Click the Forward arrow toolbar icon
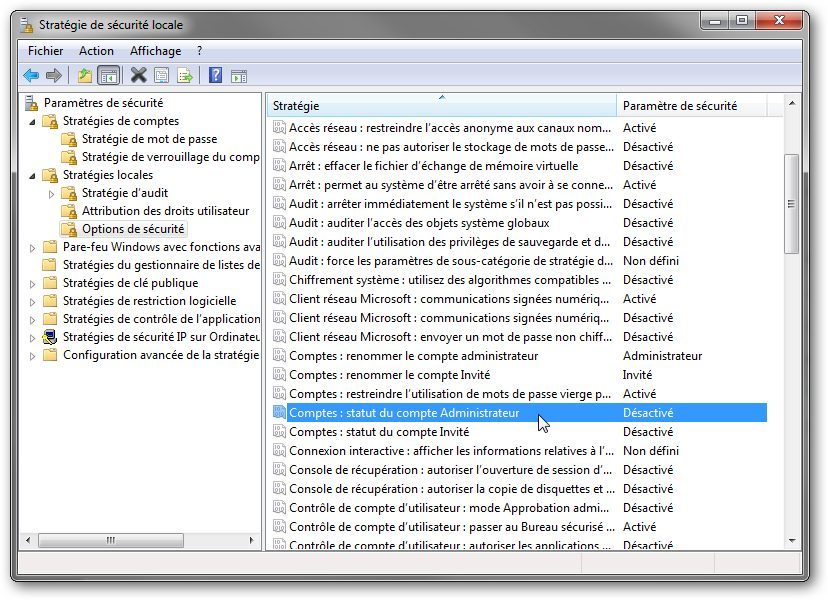 point(54,75)
